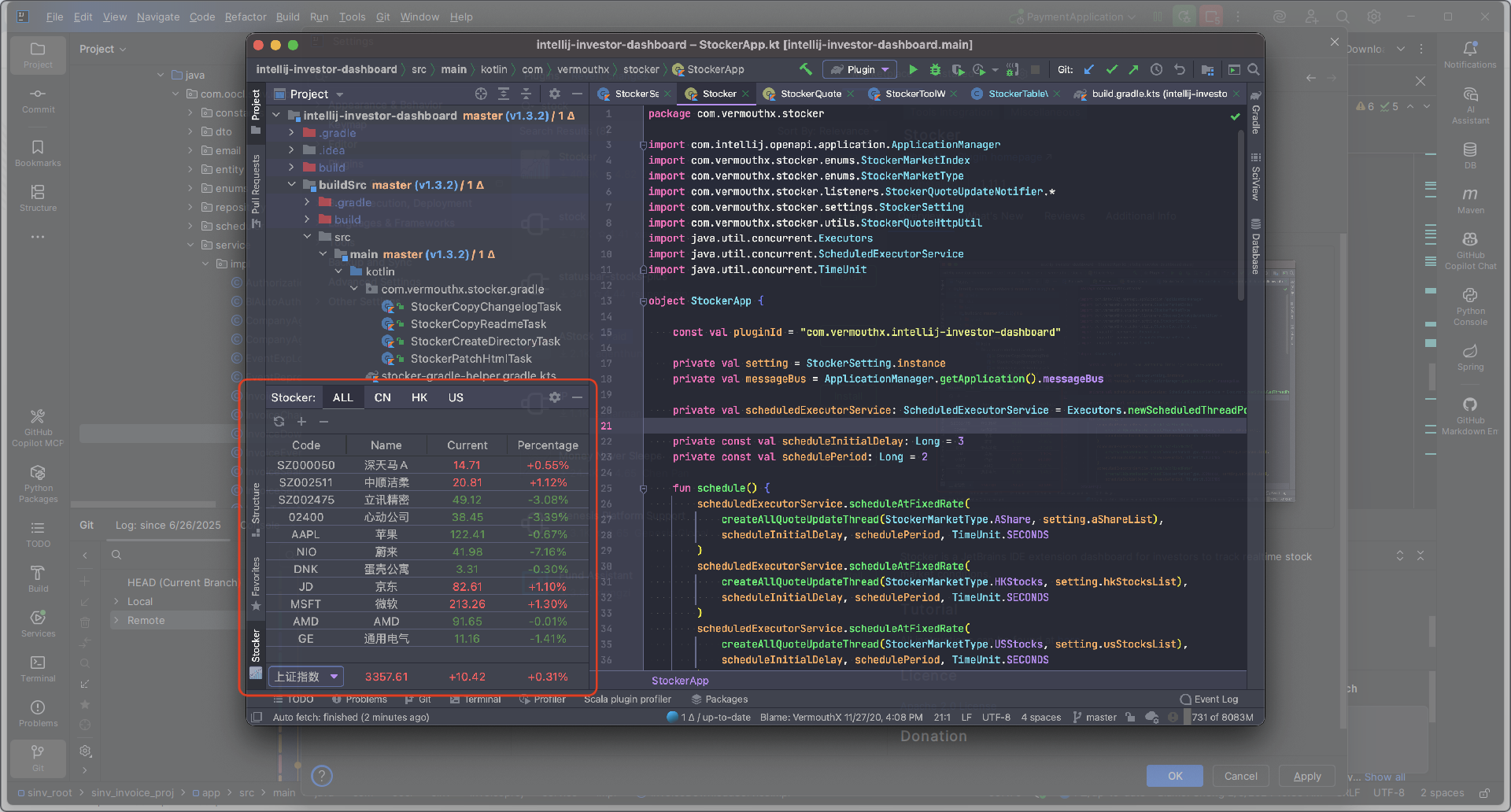Expand the Local branches node

(116, 601)
